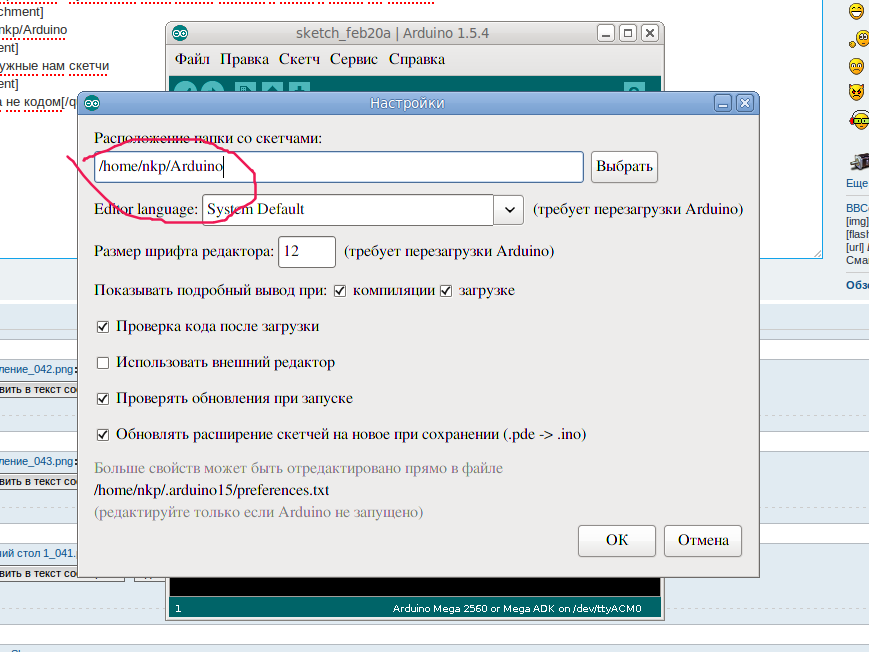Open the Скетч menu

click(299, 59)
